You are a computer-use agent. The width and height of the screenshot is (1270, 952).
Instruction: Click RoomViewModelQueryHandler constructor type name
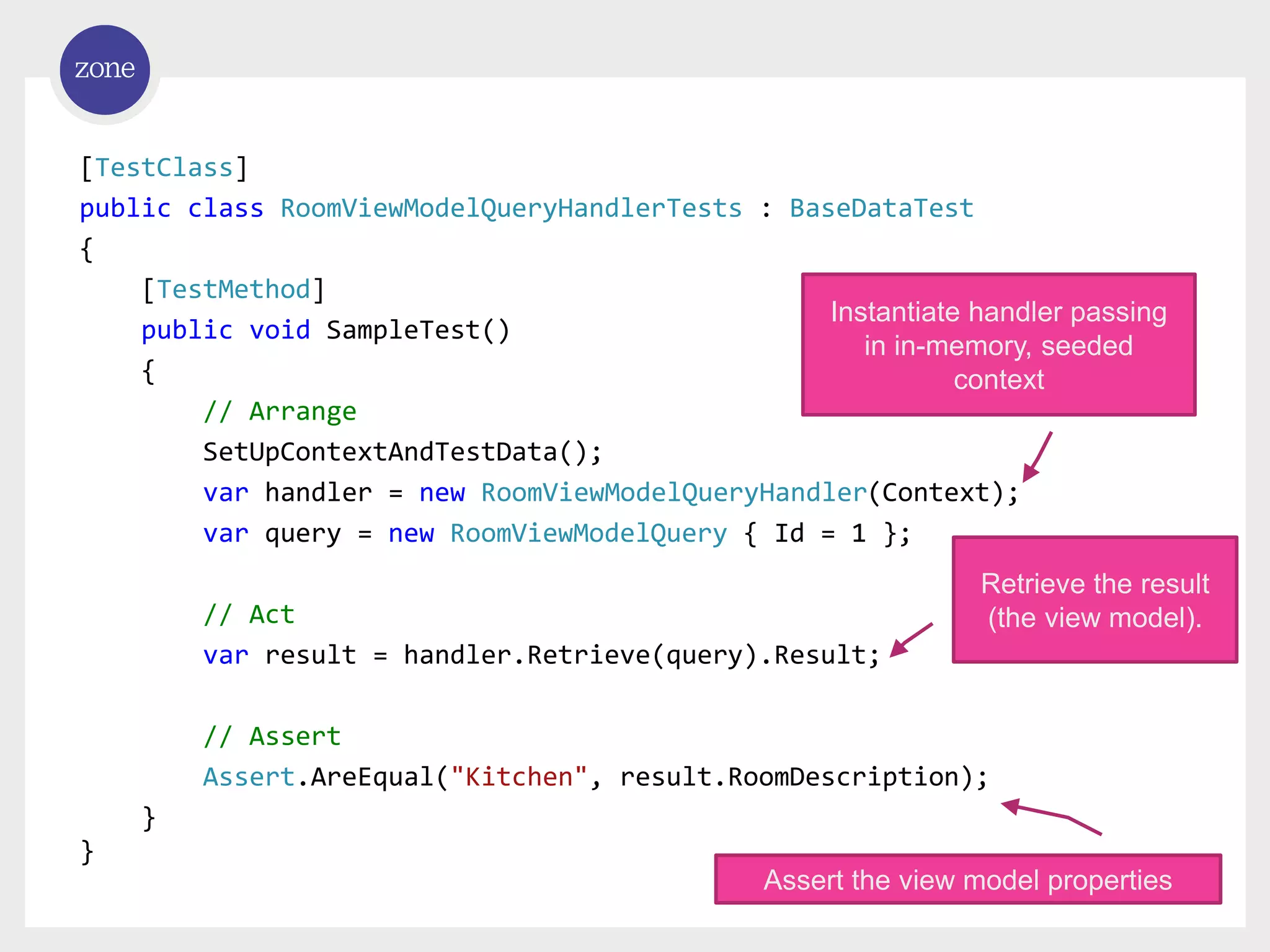click(x=673, y=493)
